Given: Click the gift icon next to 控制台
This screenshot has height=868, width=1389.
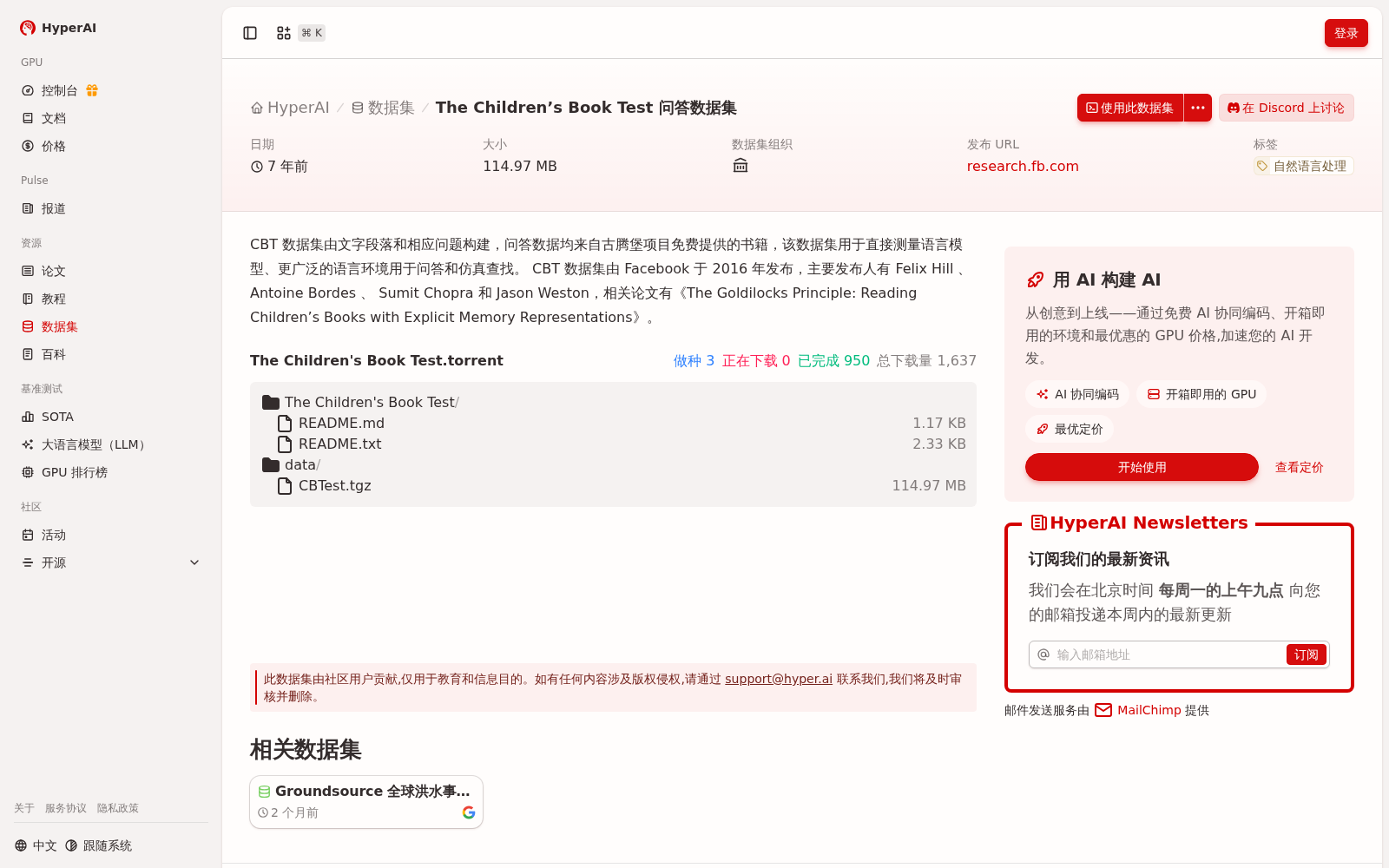Looking at the screenshot, I should pos(92,90).
